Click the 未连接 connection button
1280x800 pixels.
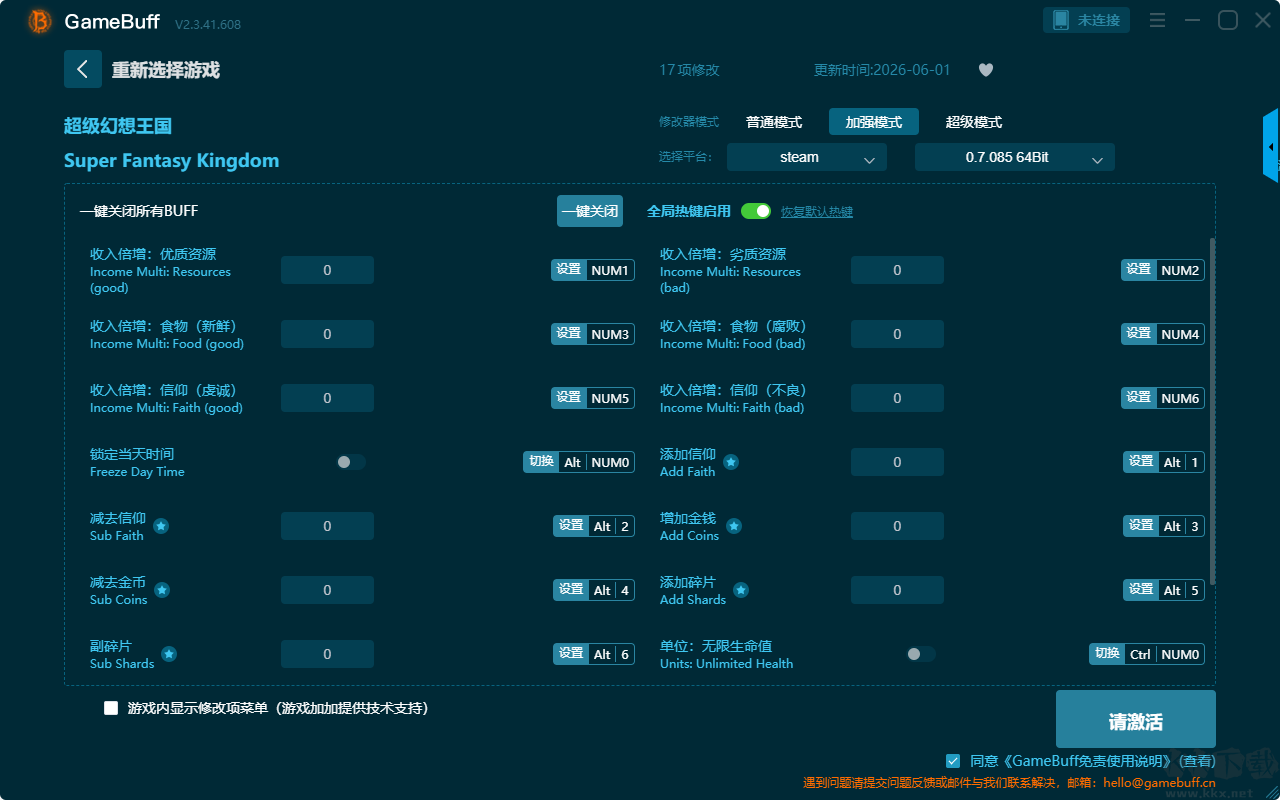tap(1087, 20)
